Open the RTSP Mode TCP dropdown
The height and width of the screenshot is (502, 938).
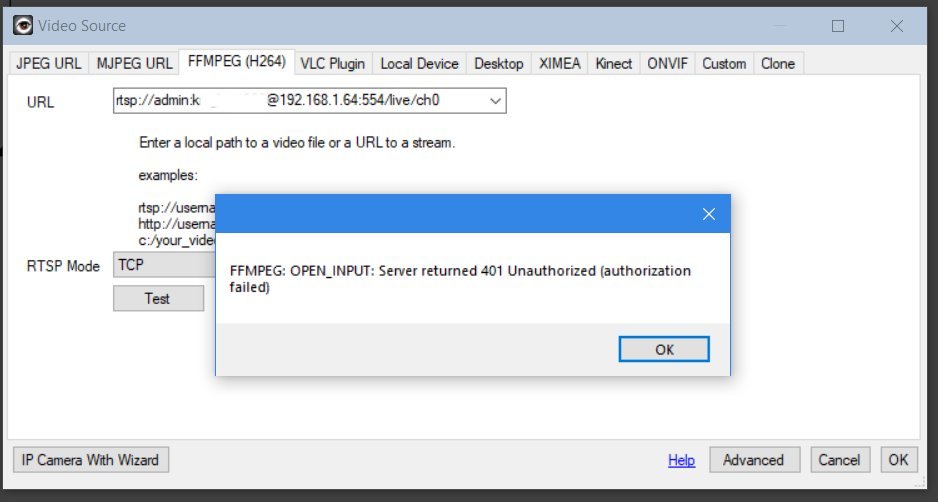pos(163,265)
